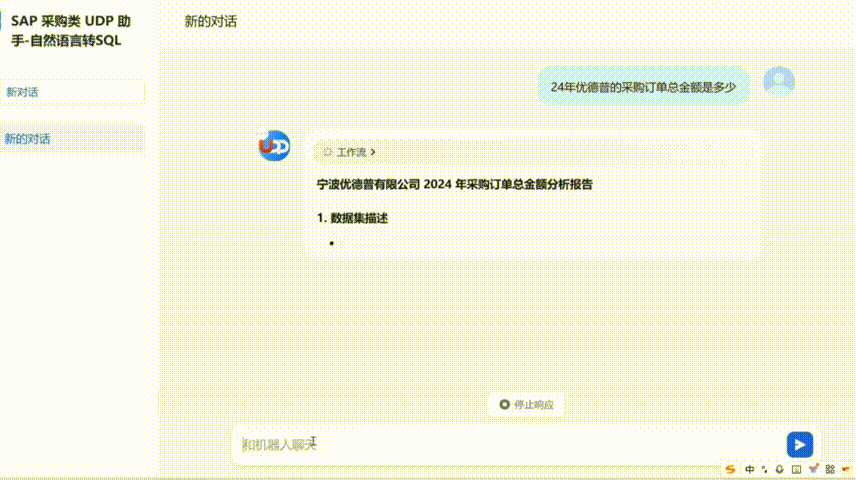Click the 1. 数据集描述 section heading

pos(352,217)
